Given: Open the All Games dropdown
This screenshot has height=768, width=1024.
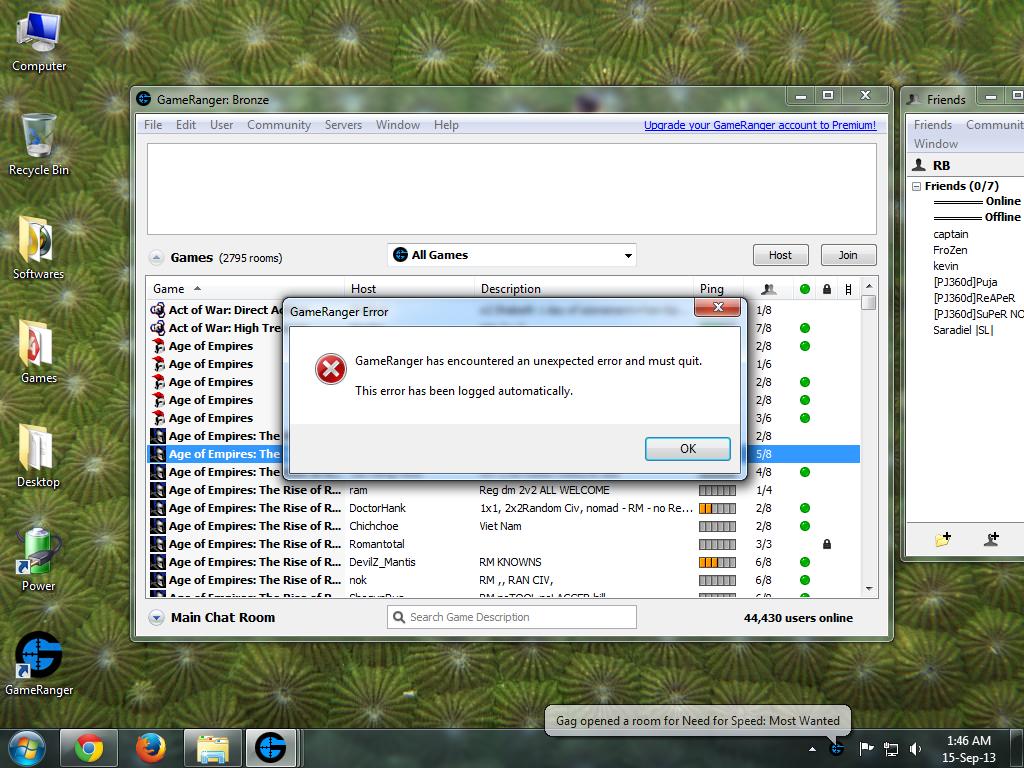Looking at the screenshot, I should click(512, 255).
